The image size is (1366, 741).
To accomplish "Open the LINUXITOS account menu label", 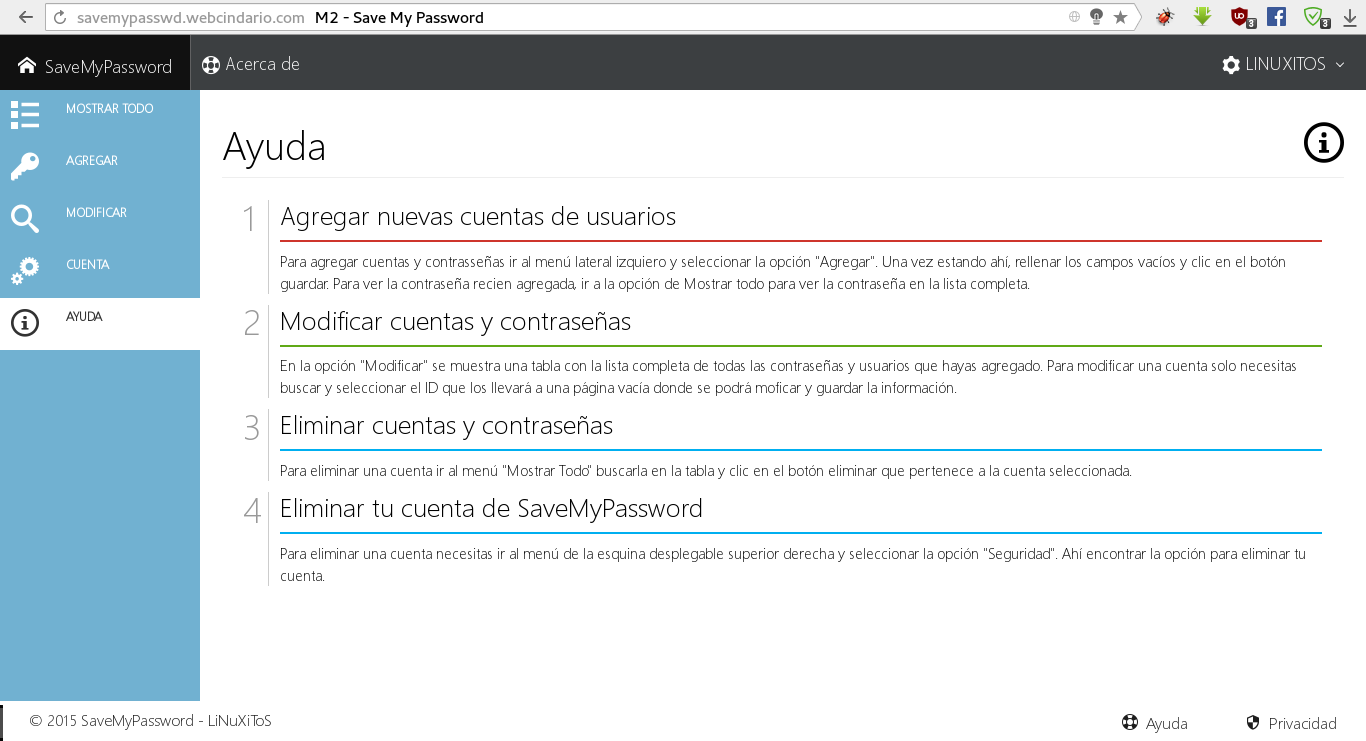I will pos(1285,64).
